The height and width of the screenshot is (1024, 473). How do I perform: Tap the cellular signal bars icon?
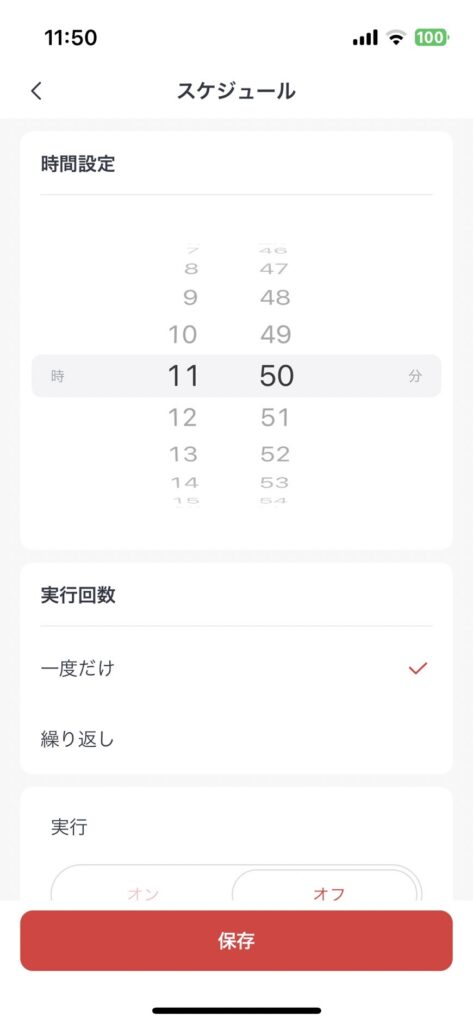(x=365, y=38)
